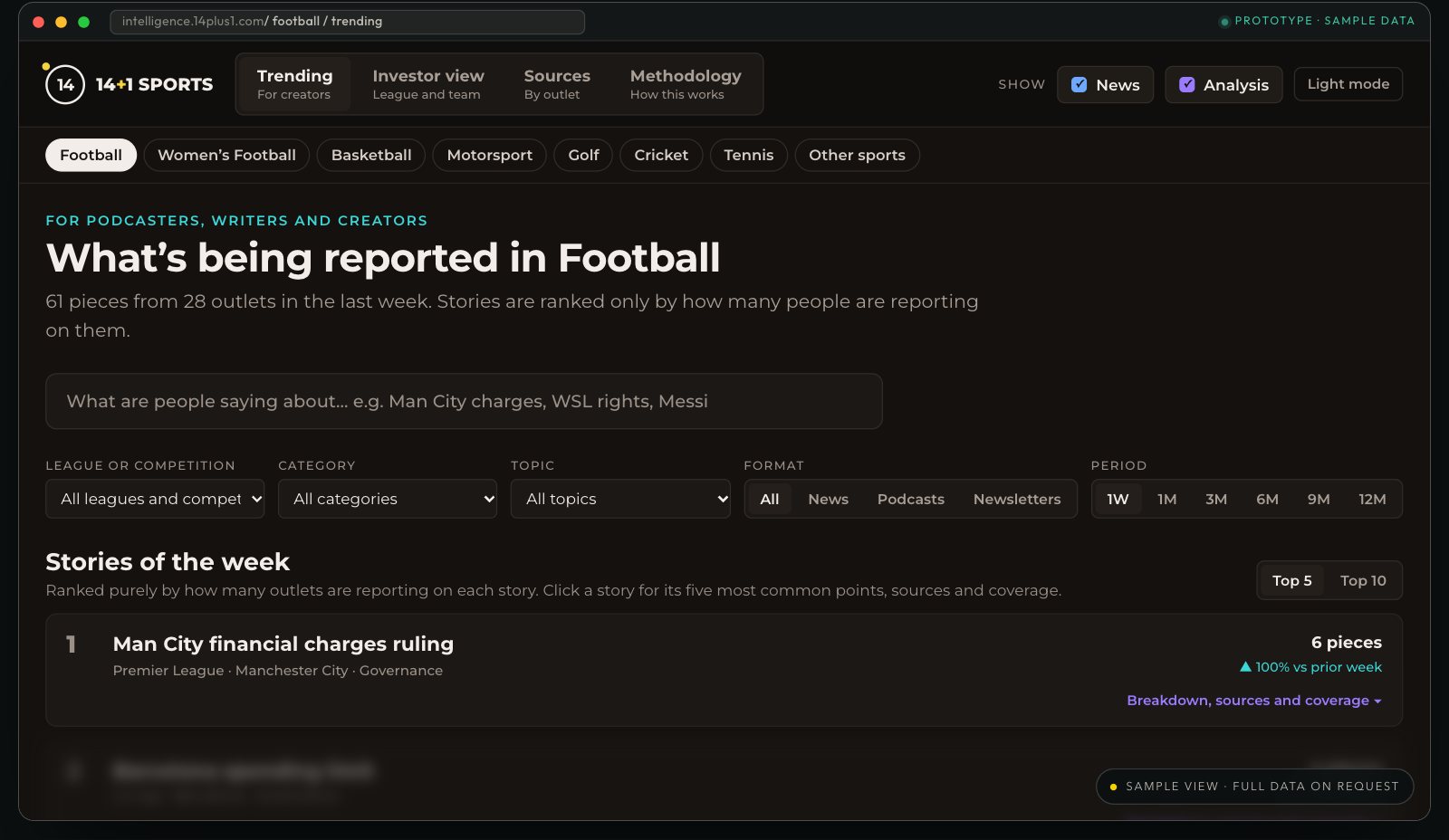Click the browser address bar URL
The width and height of the screenshot is (1449, 840).
click(347, 21)
